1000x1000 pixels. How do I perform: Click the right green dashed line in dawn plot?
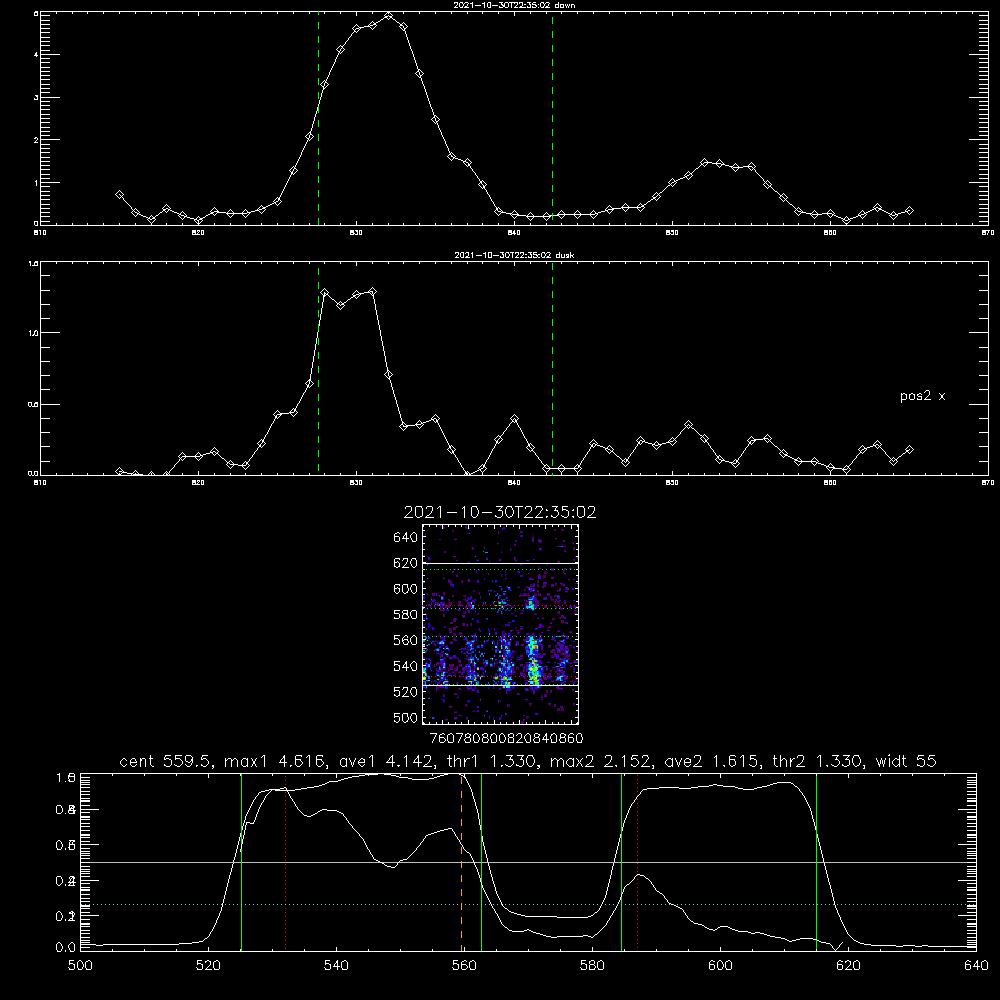(x=552, y=118)
